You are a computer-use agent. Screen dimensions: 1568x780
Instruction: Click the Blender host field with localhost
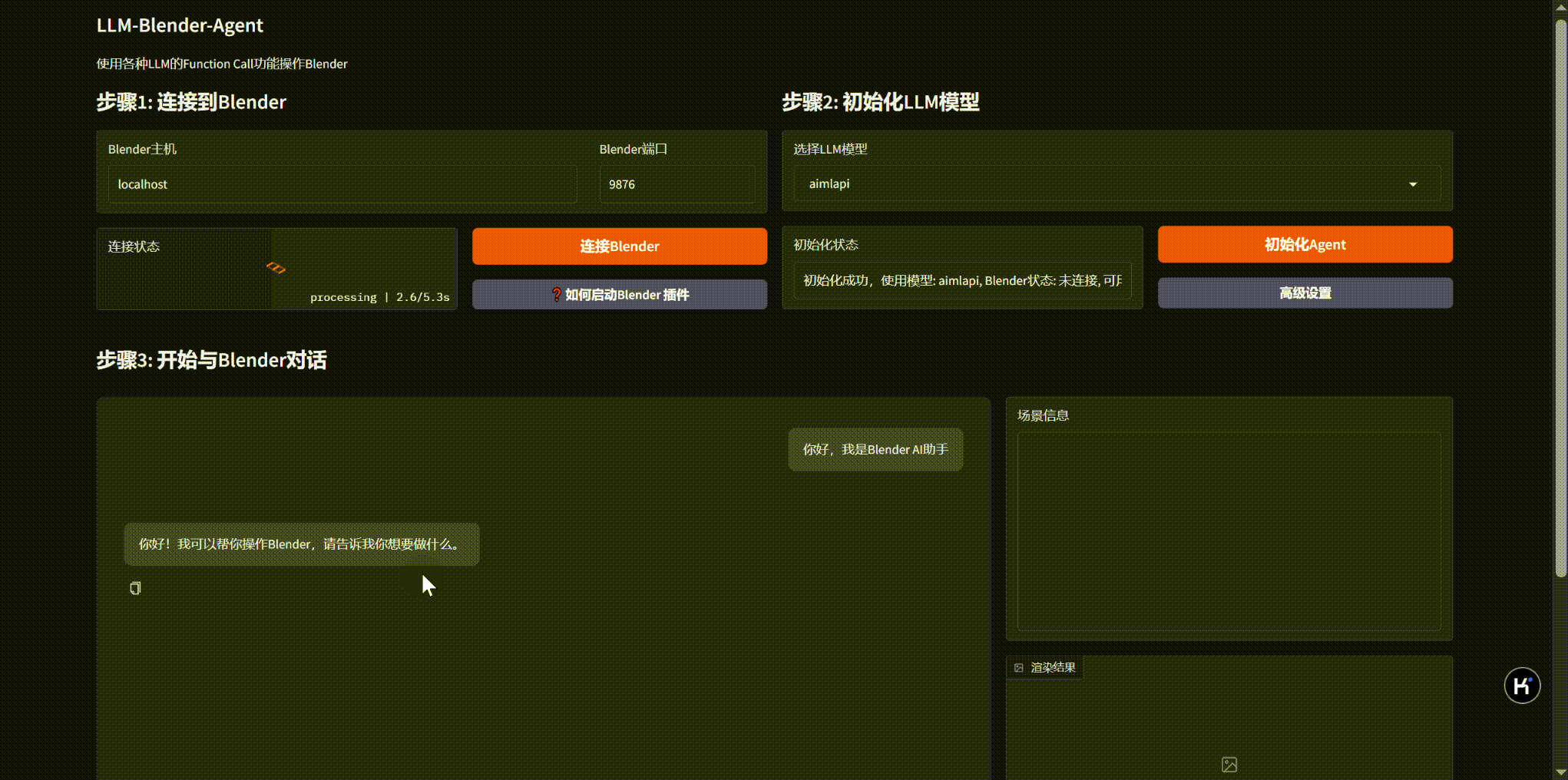tap(342, 184)
